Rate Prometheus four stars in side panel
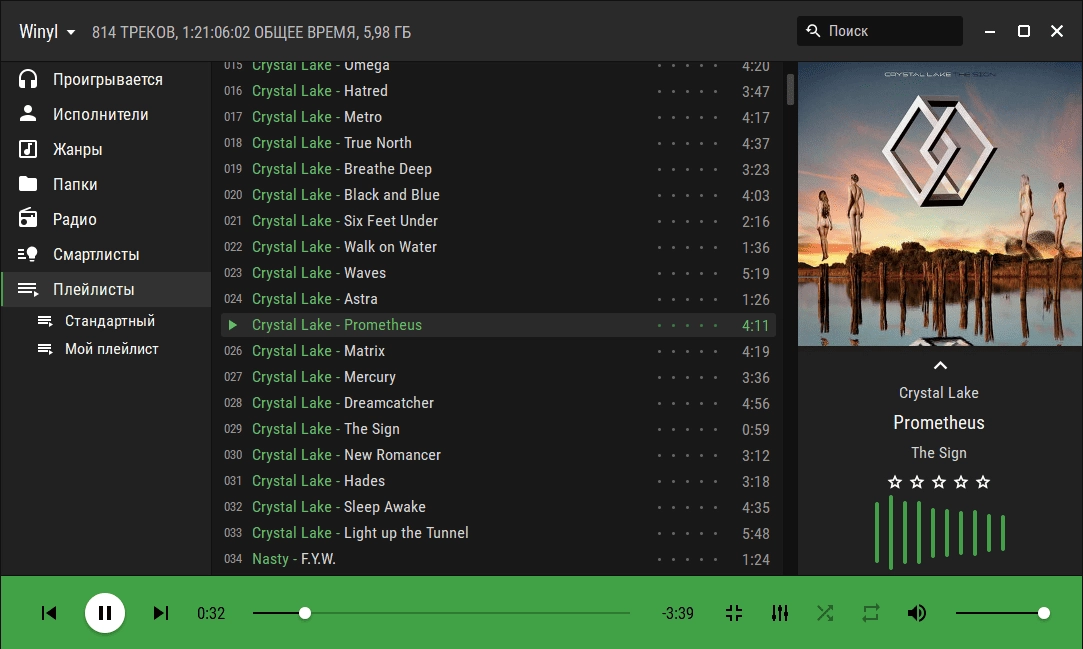 tap(961, 482)
